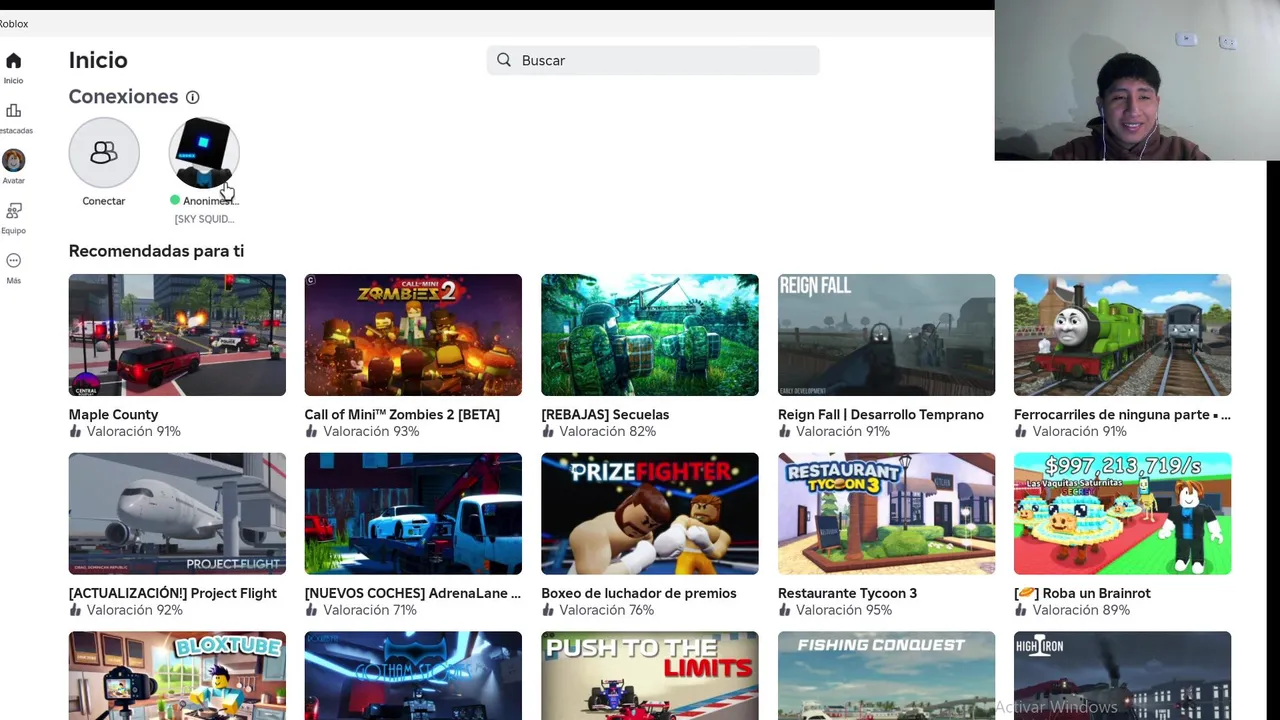Viewport: 1280px width, 720px height.
Task: Click the Conexiones heading
Action: pyautogui.click(x=123, y=97)
